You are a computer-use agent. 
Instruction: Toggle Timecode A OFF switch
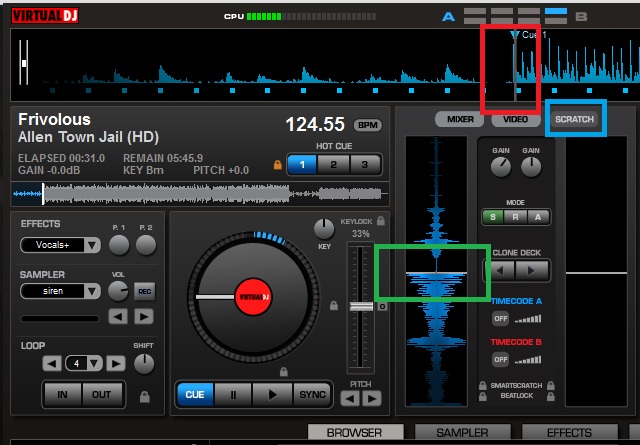[x=500, y=318]
